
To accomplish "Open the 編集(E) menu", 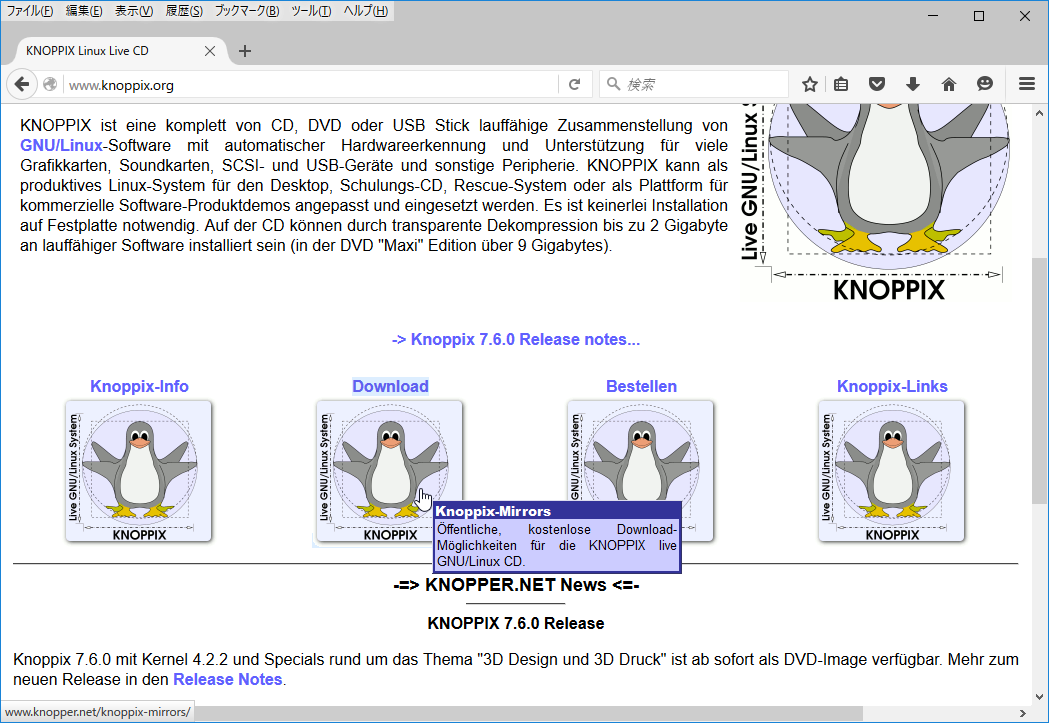I will click(x=84, y=11).
